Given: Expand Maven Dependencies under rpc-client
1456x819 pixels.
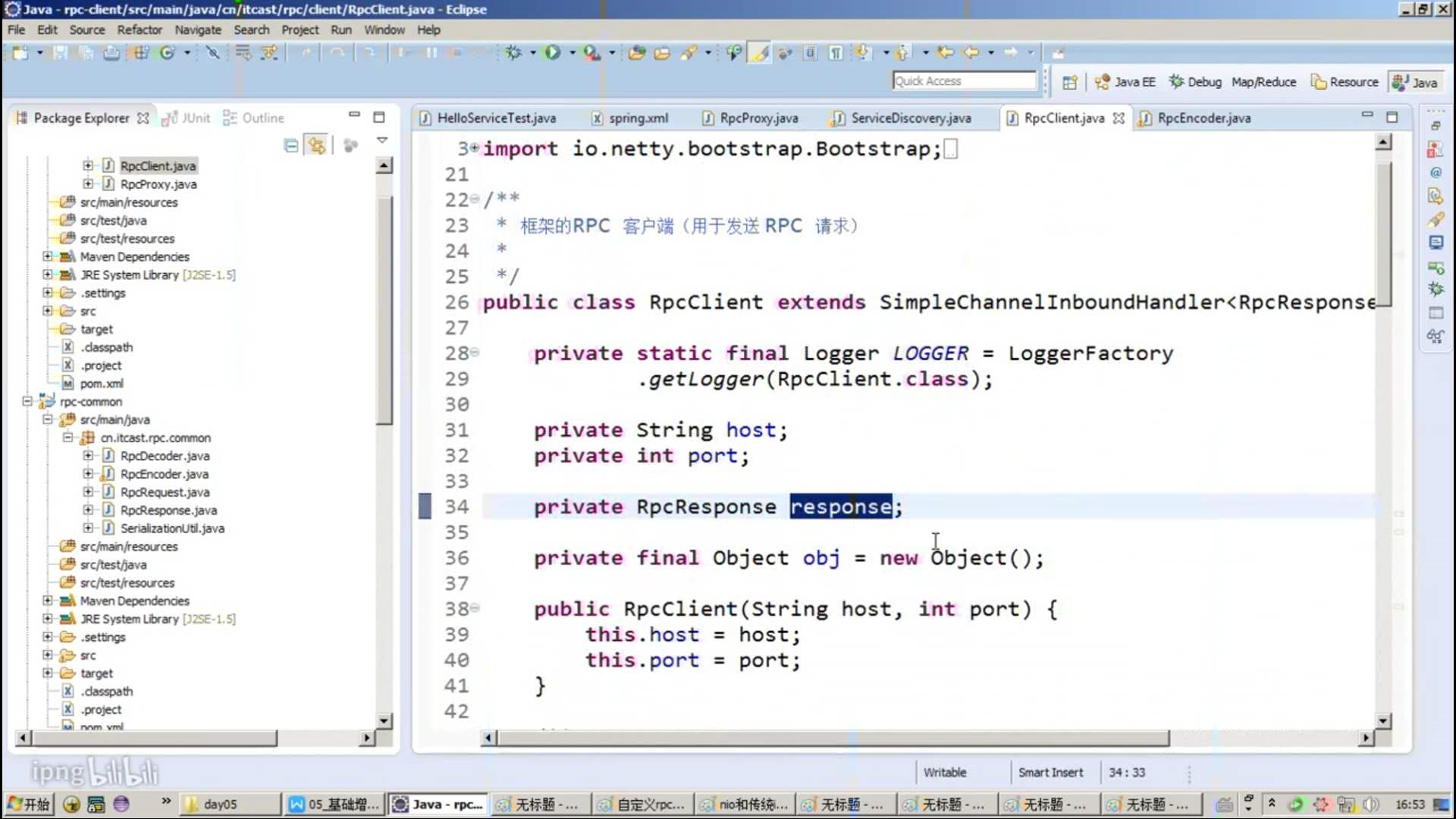Looking at the screenshot, I should 48,256.
